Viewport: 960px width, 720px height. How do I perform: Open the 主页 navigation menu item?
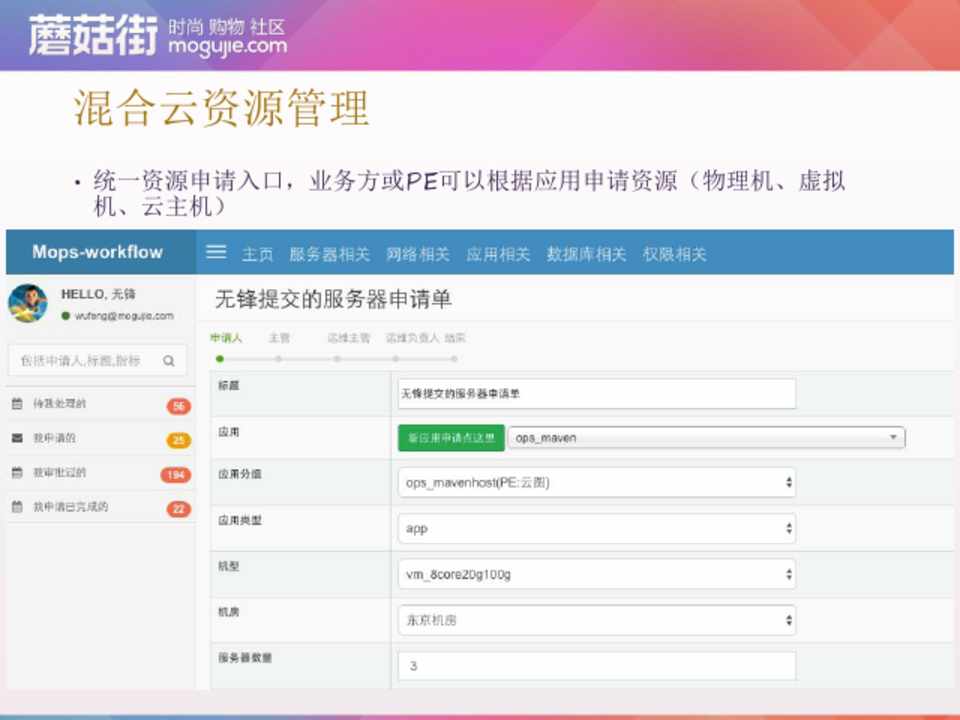[x=257, y=254]
